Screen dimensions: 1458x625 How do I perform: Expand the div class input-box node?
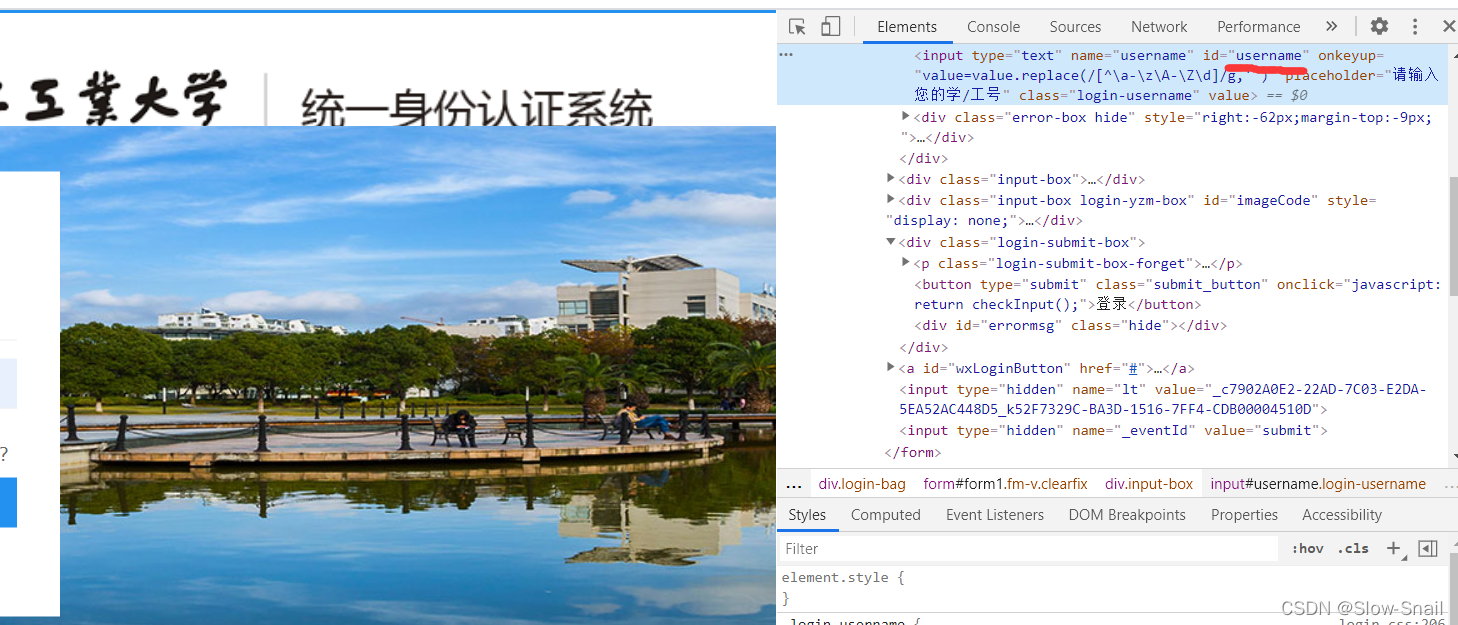(891, 179)
